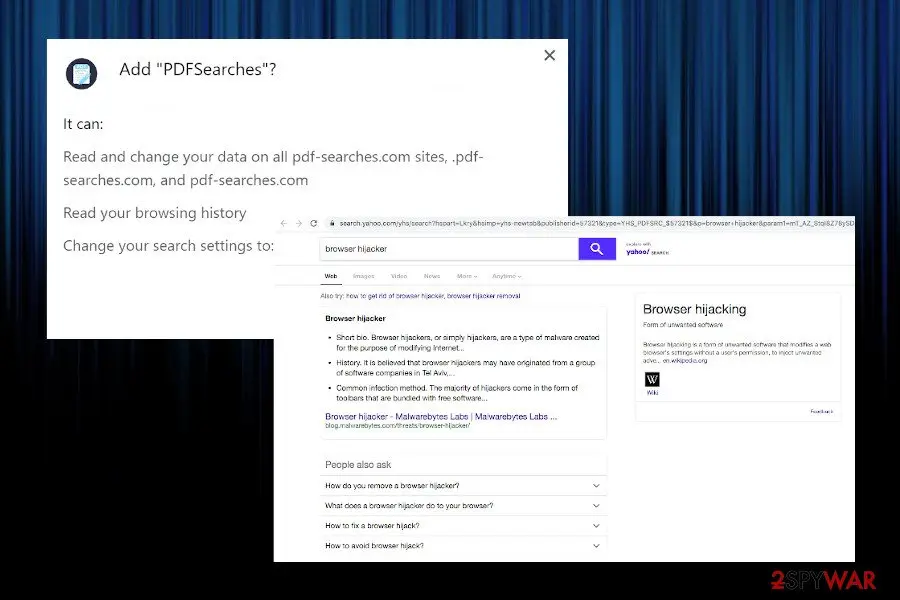
Task: Click blog.malwarebytes.com result URL
Action: click(x=397, y=425)
